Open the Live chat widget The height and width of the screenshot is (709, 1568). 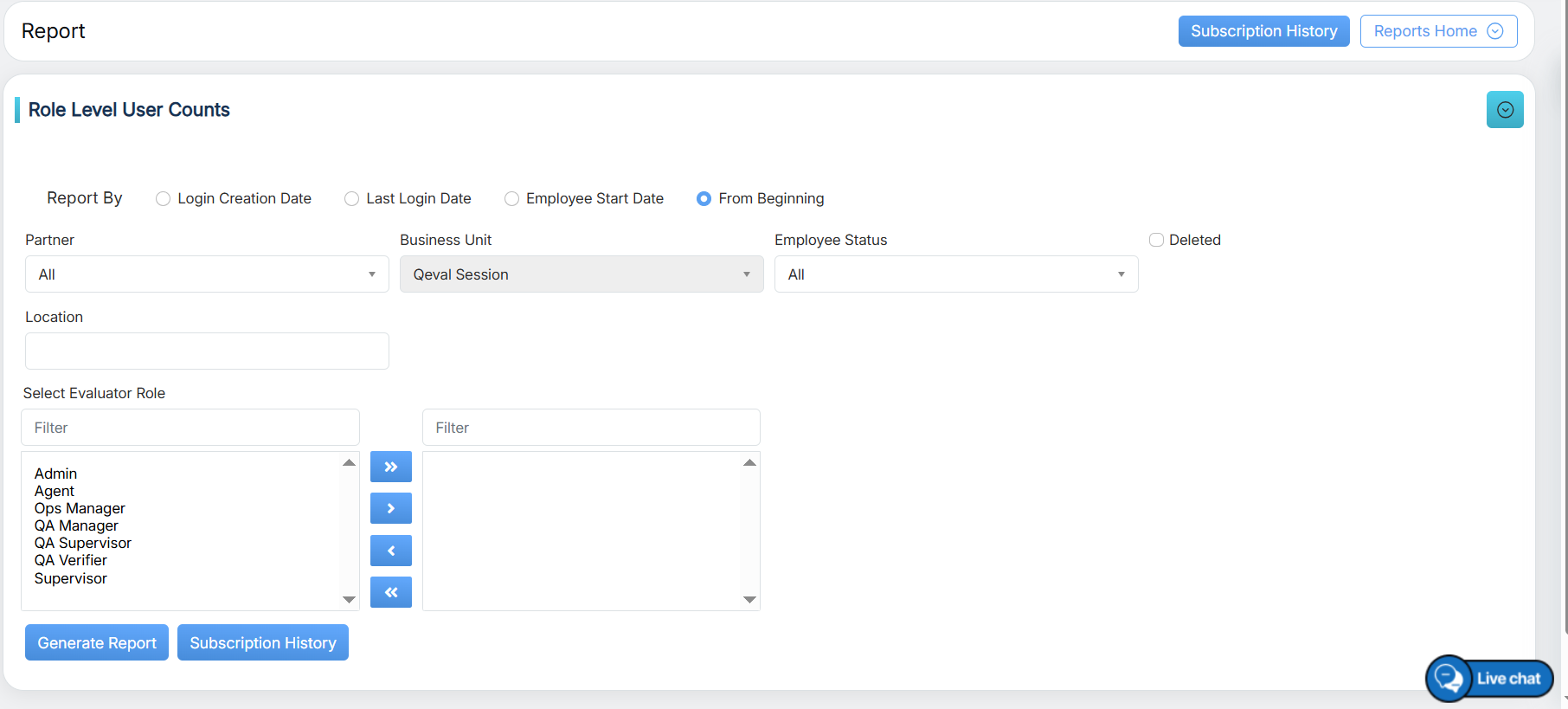pos(1489,679)
